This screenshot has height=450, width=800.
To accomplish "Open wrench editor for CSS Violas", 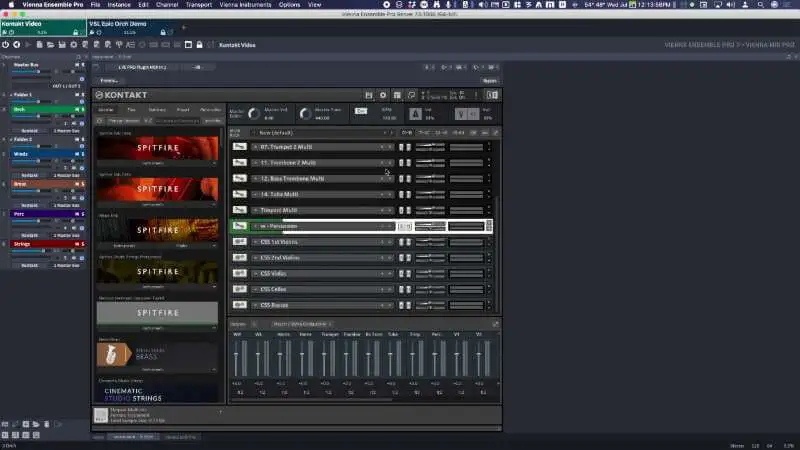I will click(239, 273).
